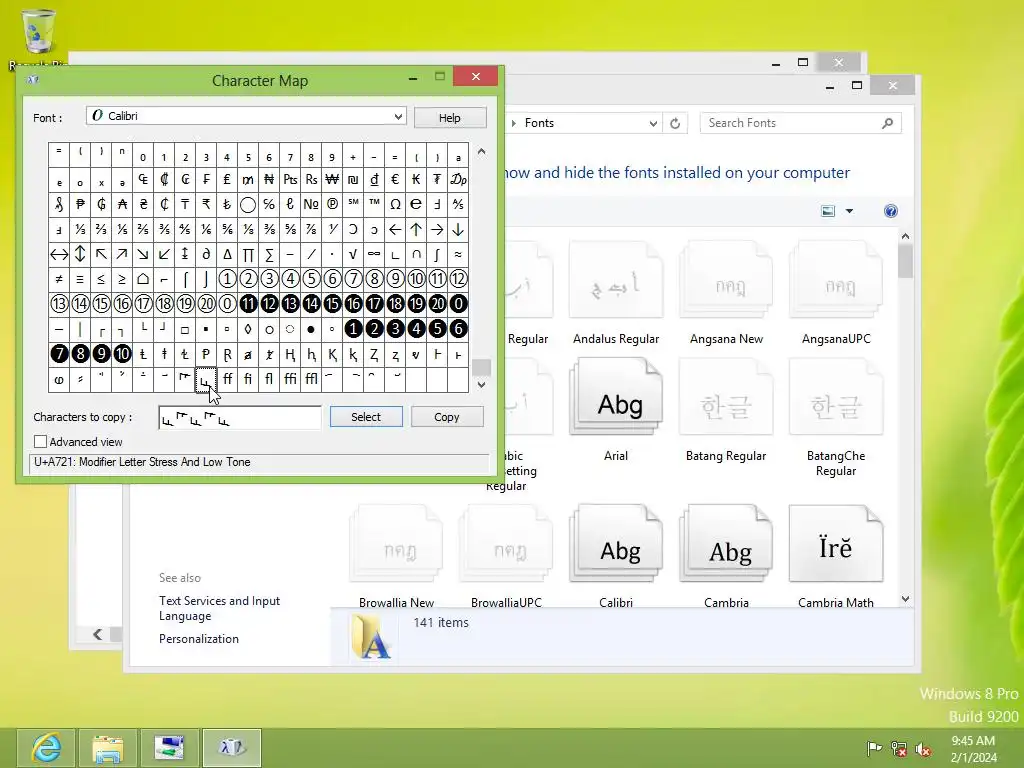Open the Cambria Math font thumbnail

click(x=836, y=543)
